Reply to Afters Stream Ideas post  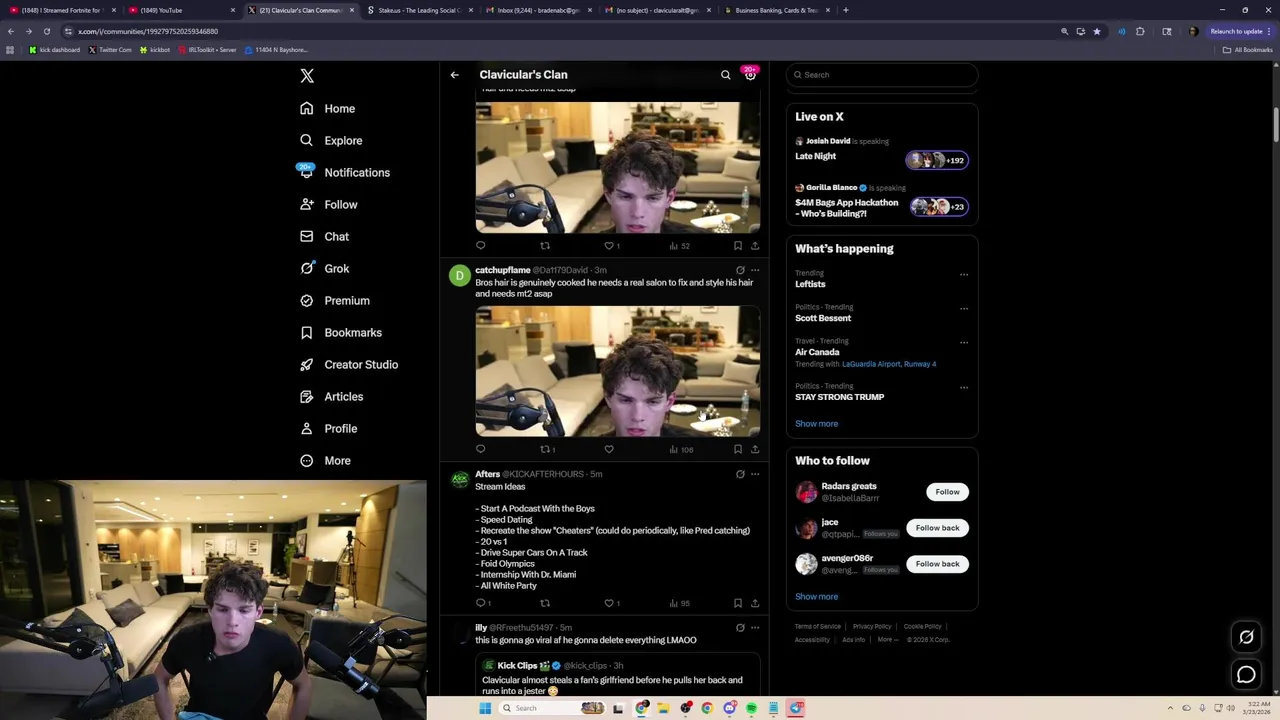[482, 603]
